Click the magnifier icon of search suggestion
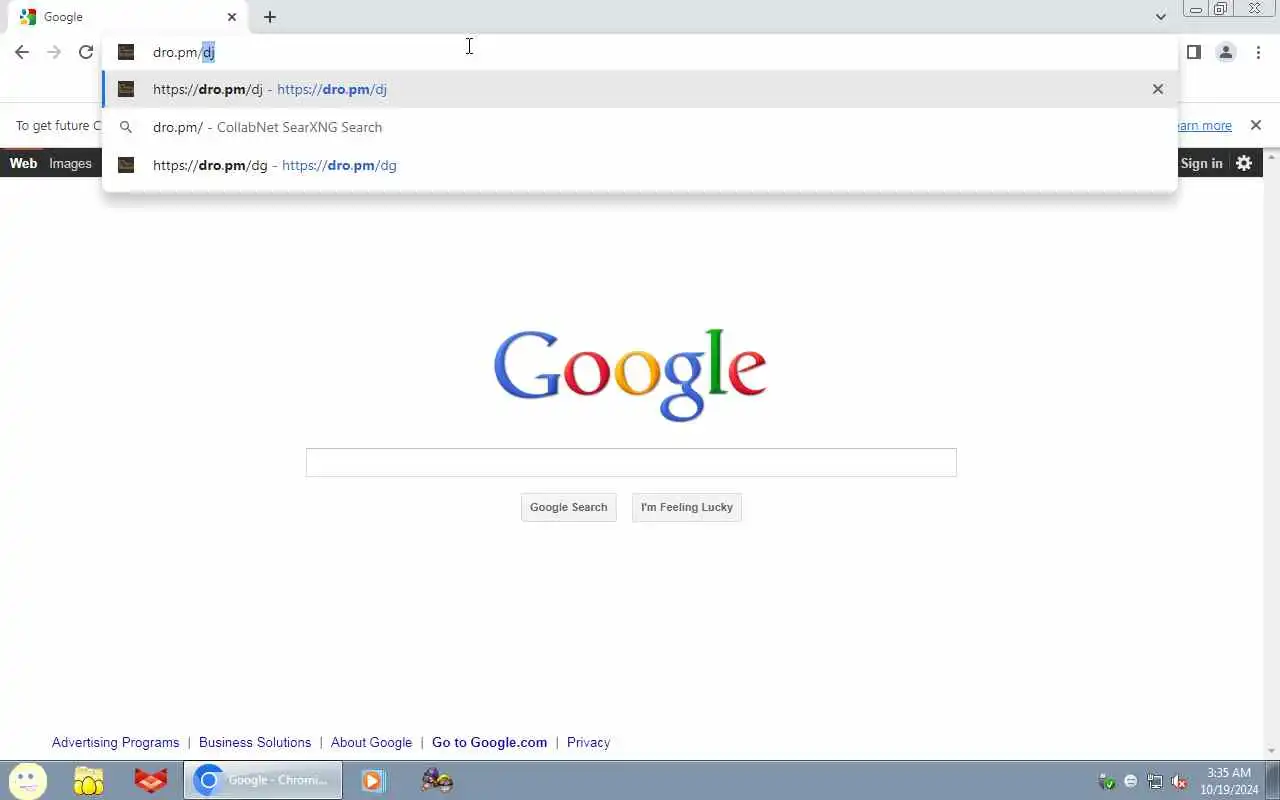Screen dimensions: 1280x800 coord(126,127)
